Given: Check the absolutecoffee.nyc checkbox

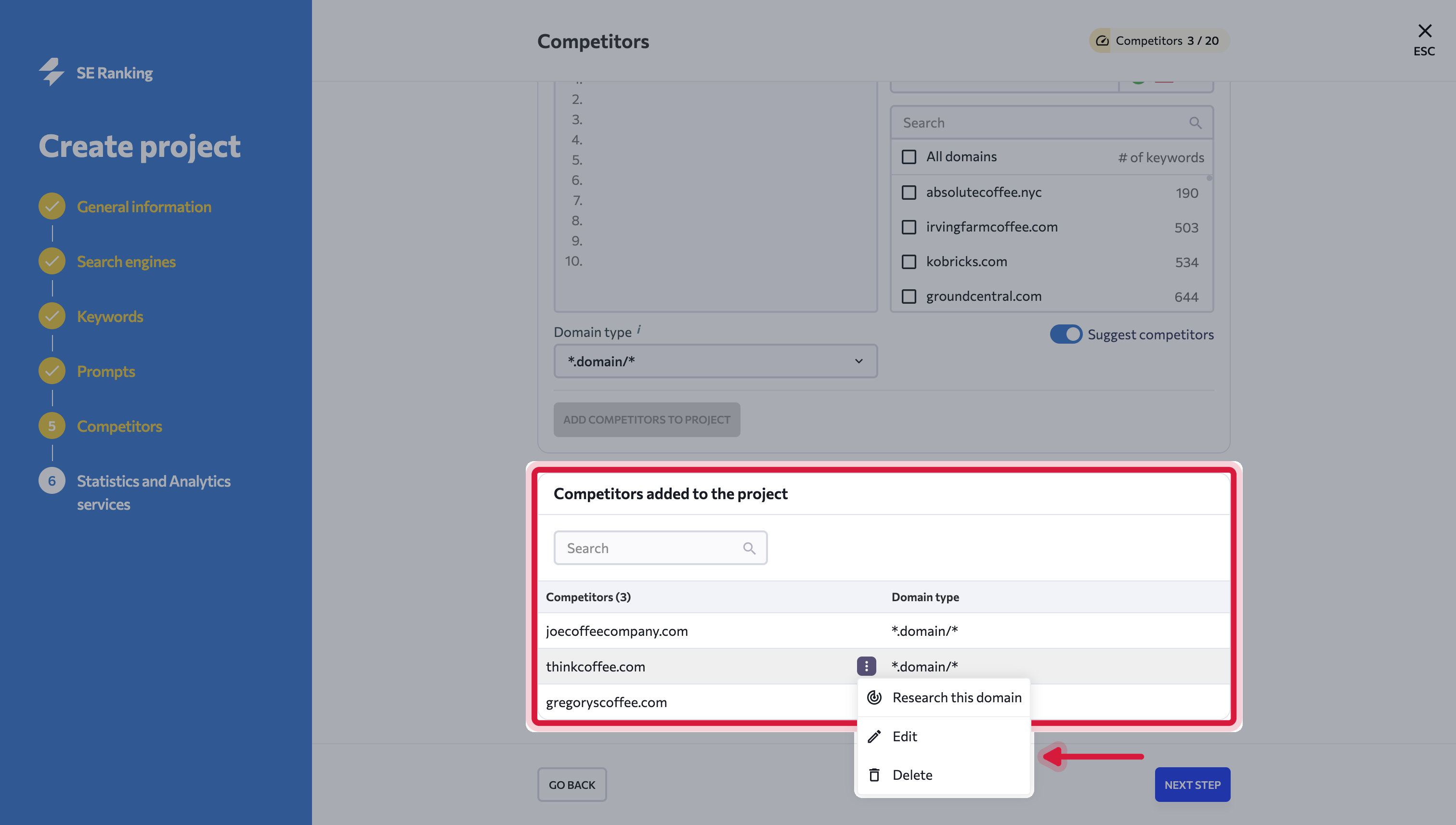Looking at the screenshot, I should click(909, 193).
